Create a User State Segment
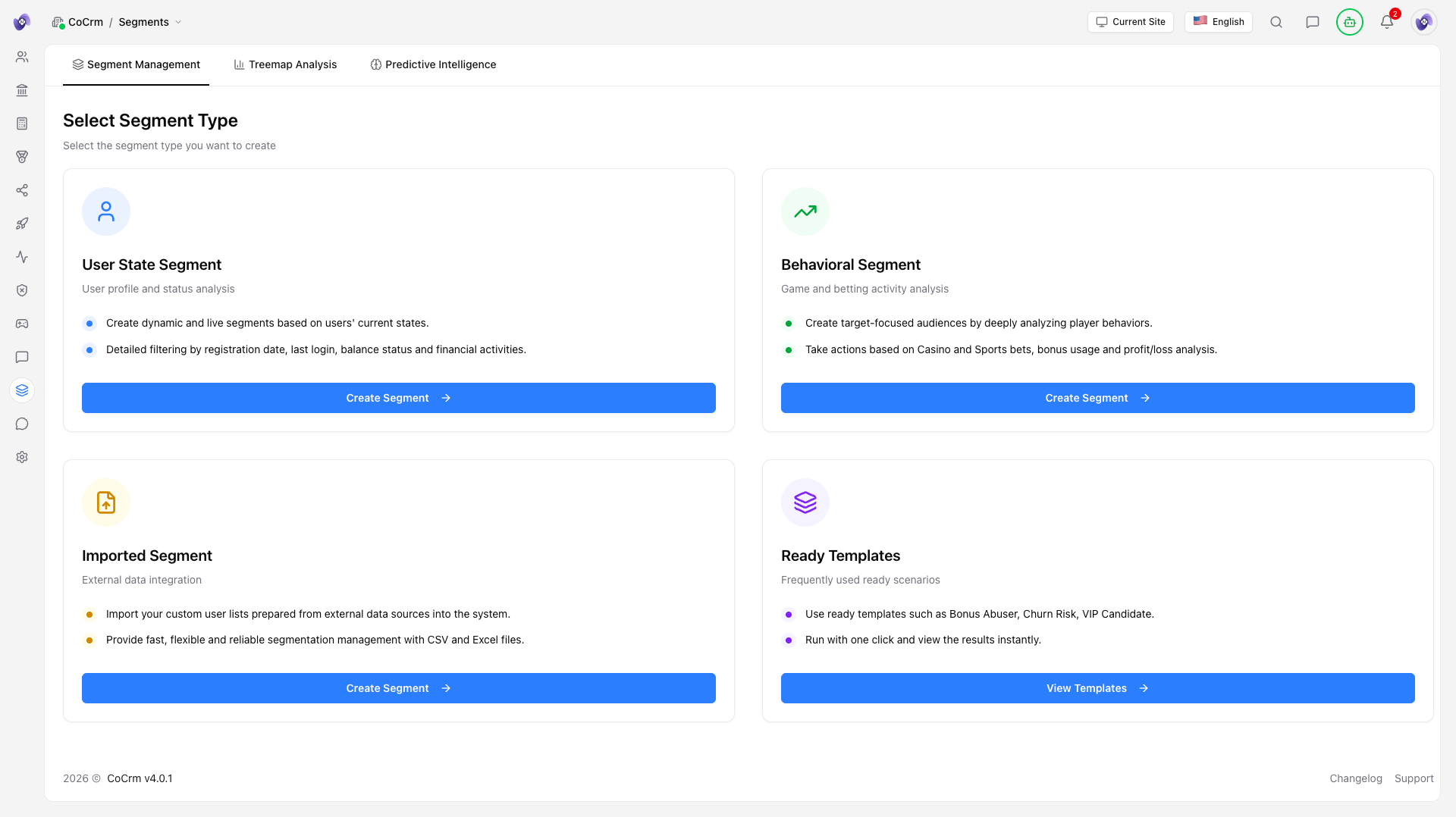Image resolution: width=1456 pixels, height=817 pixels. [x=398, y=398]
